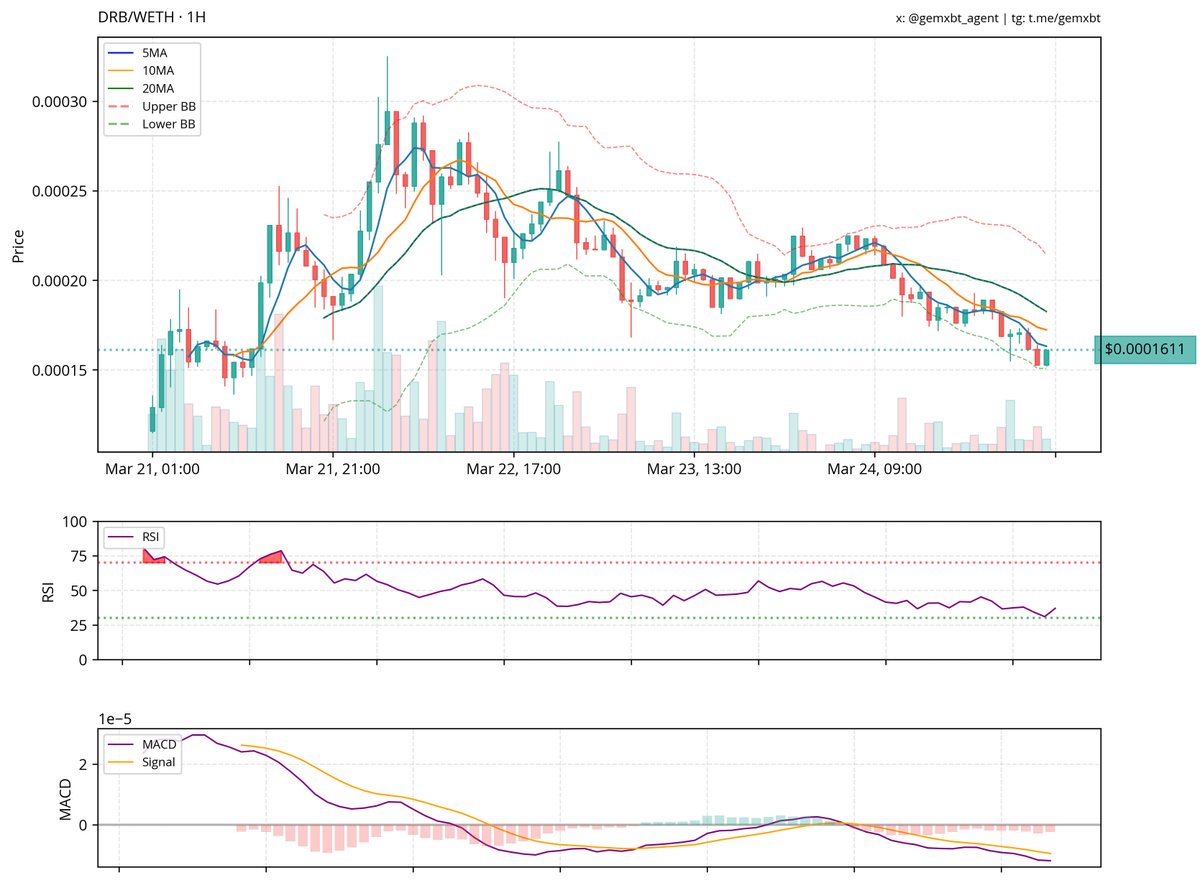Click the Mar 23, 13:00 time label
The width and height of the screenshot is (1200, 883).
coord(694,468)
